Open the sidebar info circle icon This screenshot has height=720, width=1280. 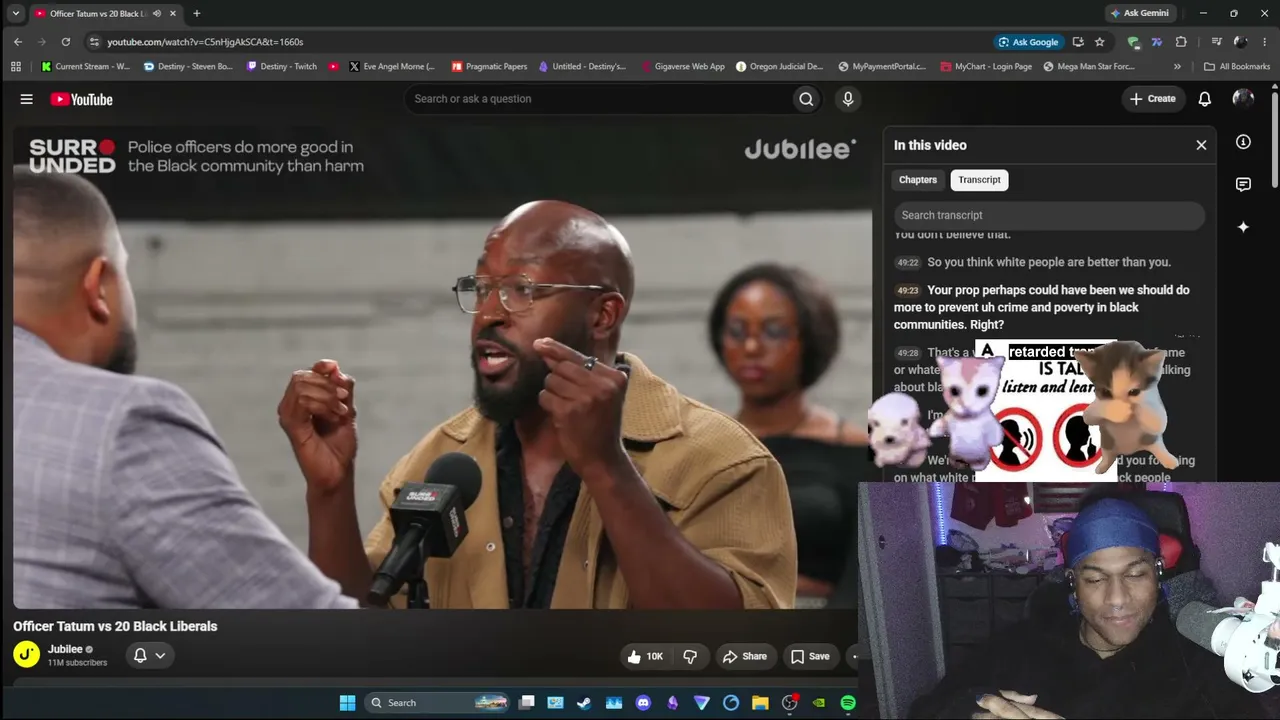click(1243, 142)
